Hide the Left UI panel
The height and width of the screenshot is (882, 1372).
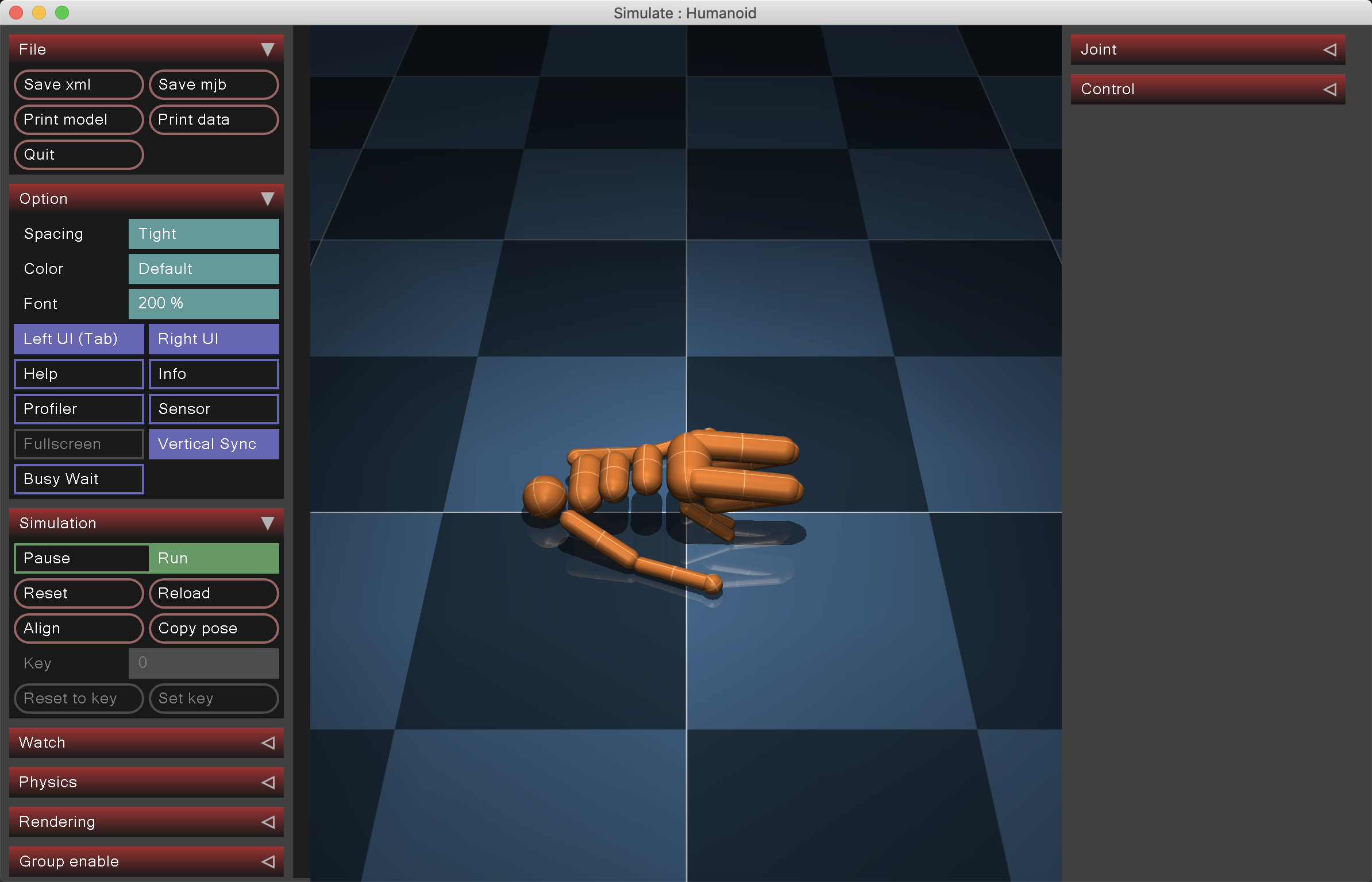(78, 339)
